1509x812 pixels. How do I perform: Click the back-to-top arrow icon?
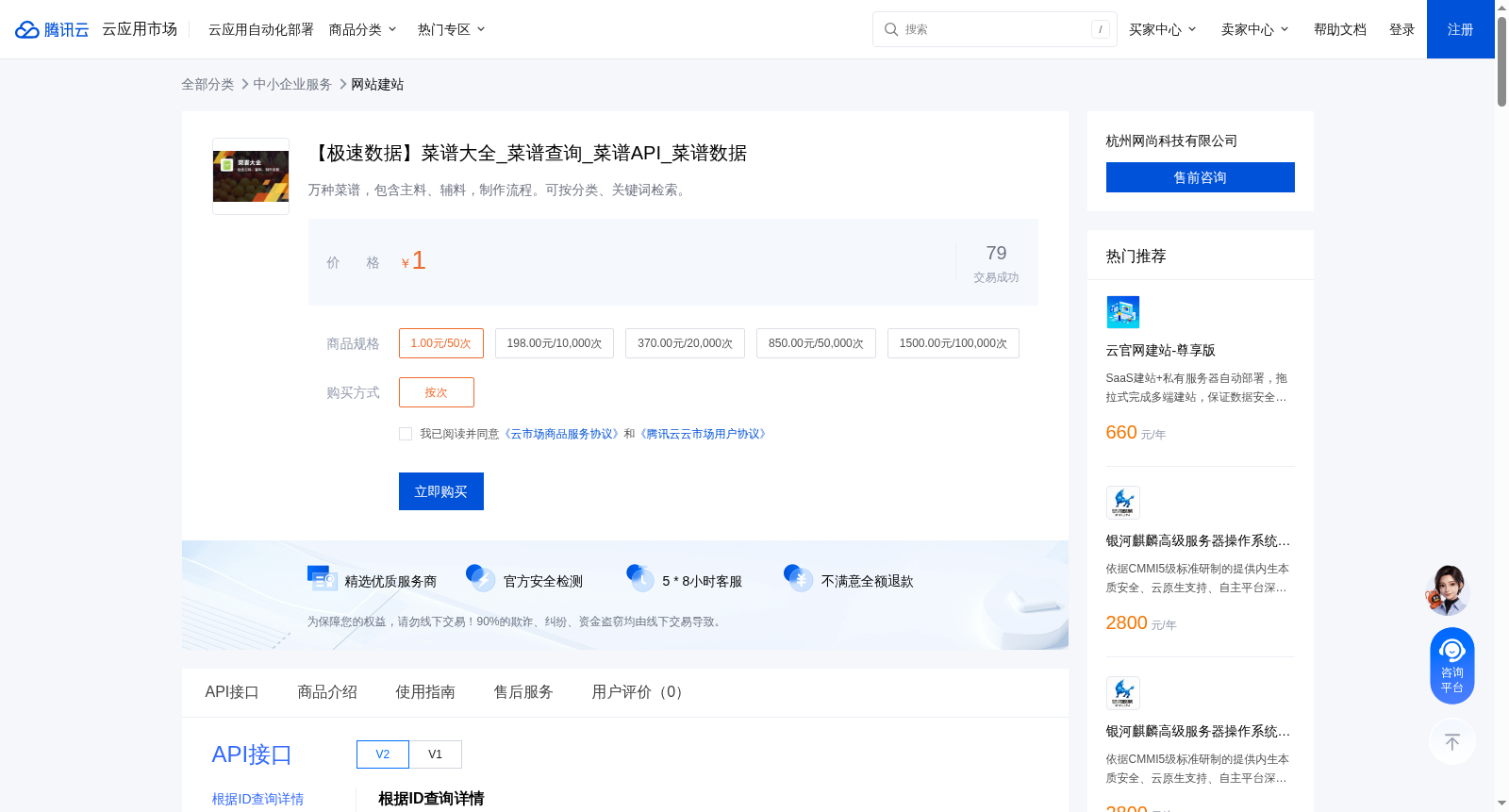[x=1452, y=742]
